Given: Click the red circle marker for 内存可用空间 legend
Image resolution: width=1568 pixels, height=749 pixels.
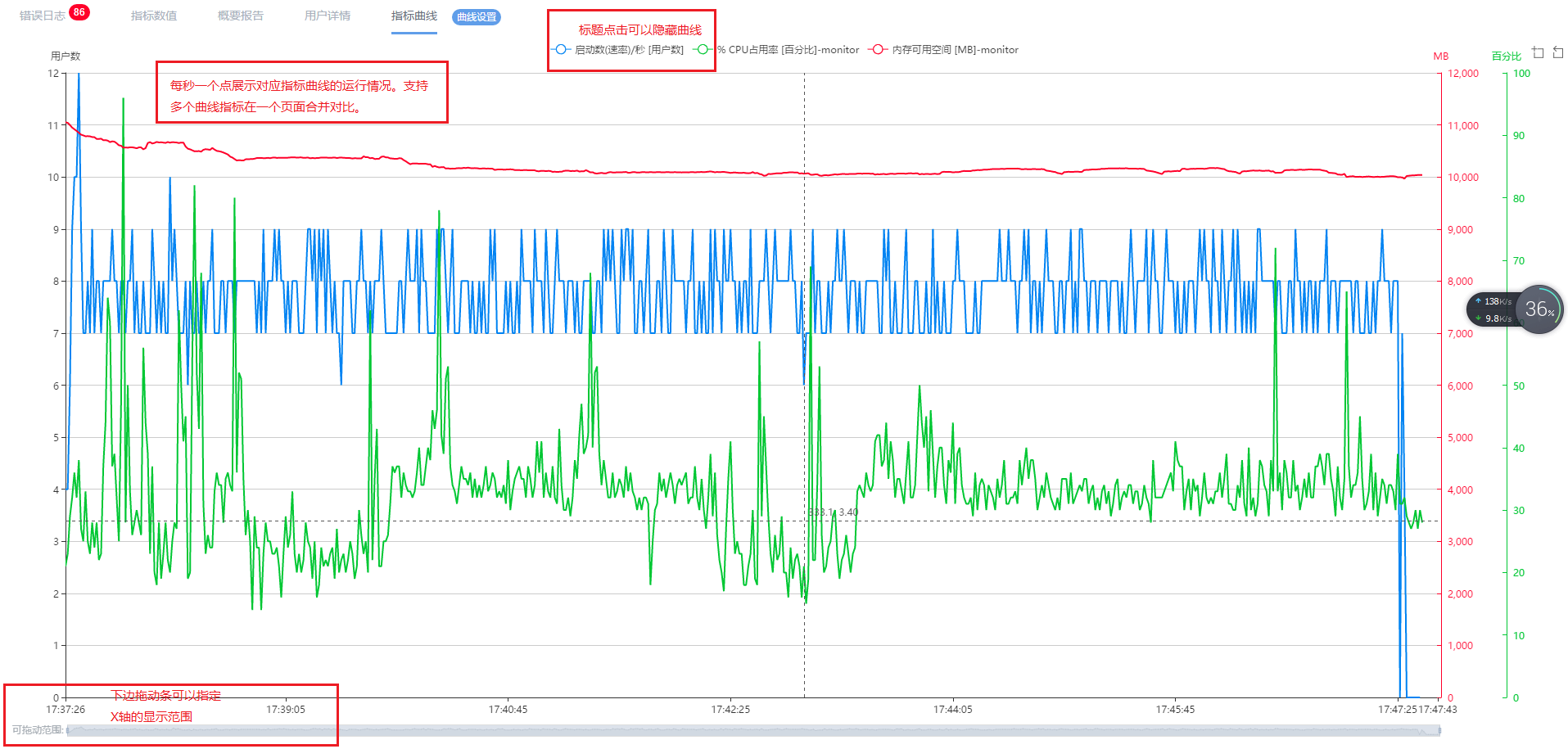Looking at the screenshot, I should pos(878,49).
